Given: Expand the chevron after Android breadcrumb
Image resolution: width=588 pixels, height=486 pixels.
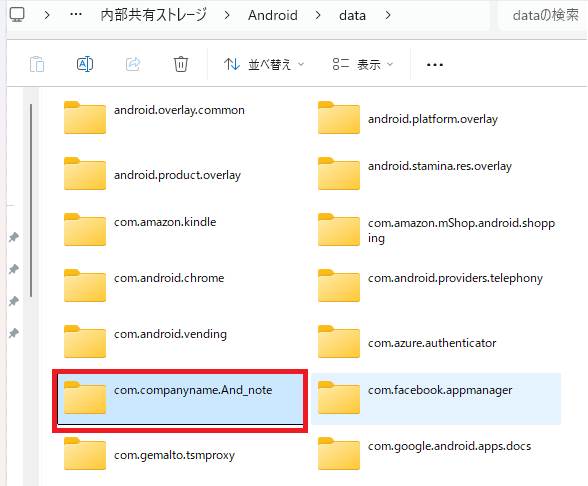Looking at the screenshot, I should point(318,15).
